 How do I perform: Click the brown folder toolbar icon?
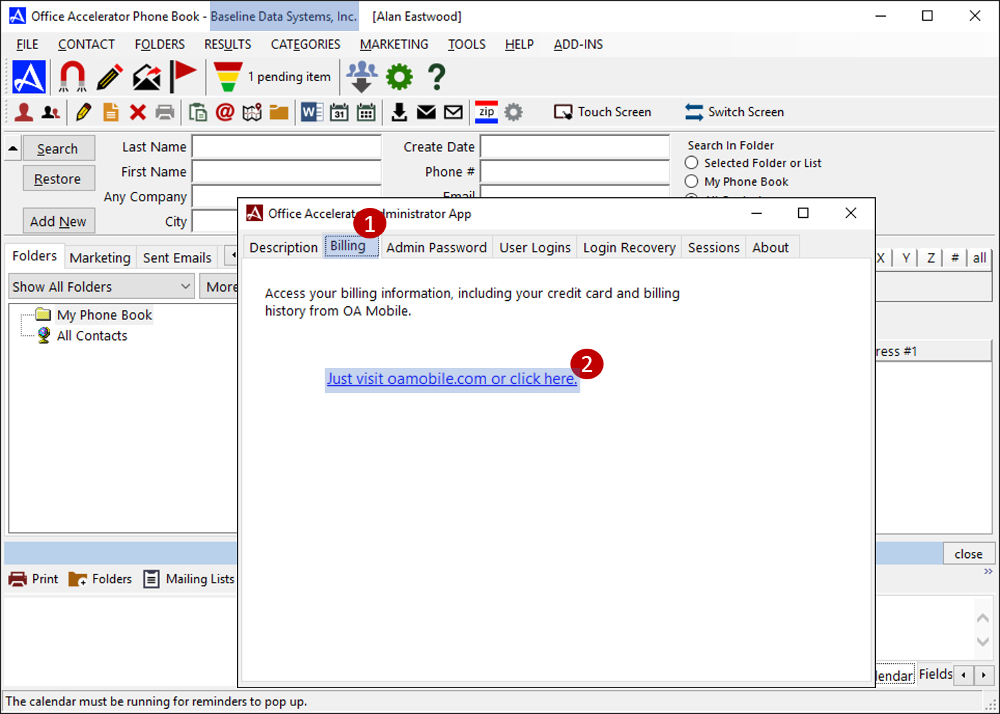(279, 113)
